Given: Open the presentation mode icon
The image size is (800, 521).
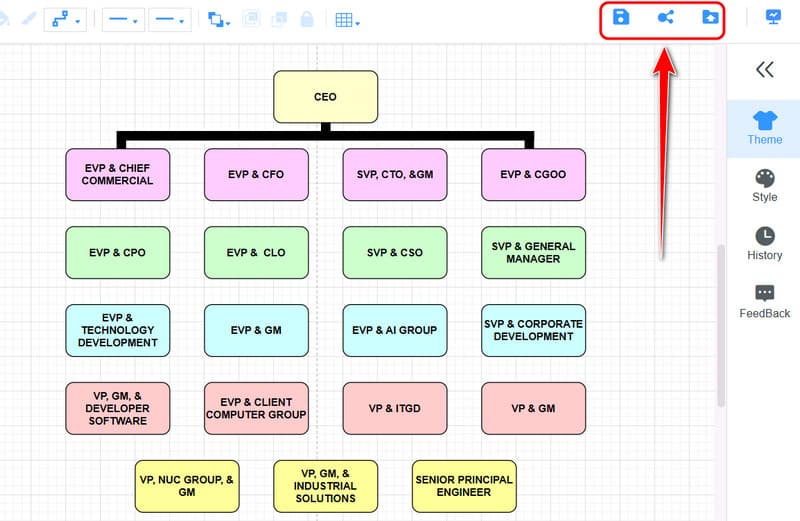Looking at the screenshot, I should 773,18.
